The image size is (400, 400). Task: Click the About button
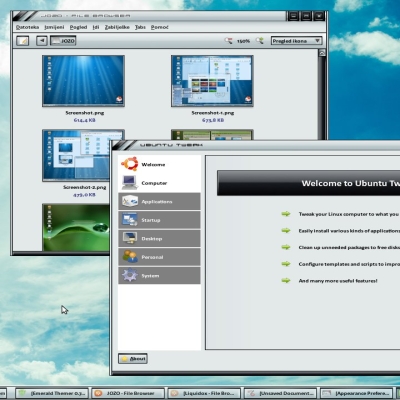click(x=133, y=359)
